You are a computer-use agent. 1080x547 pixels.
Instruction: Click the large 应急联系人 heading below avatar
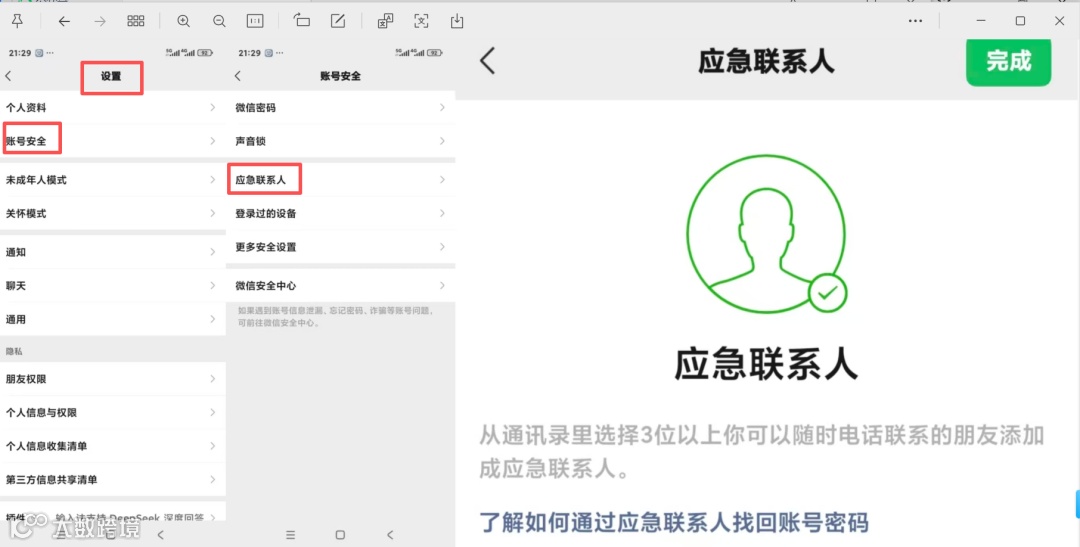point(766,364)
